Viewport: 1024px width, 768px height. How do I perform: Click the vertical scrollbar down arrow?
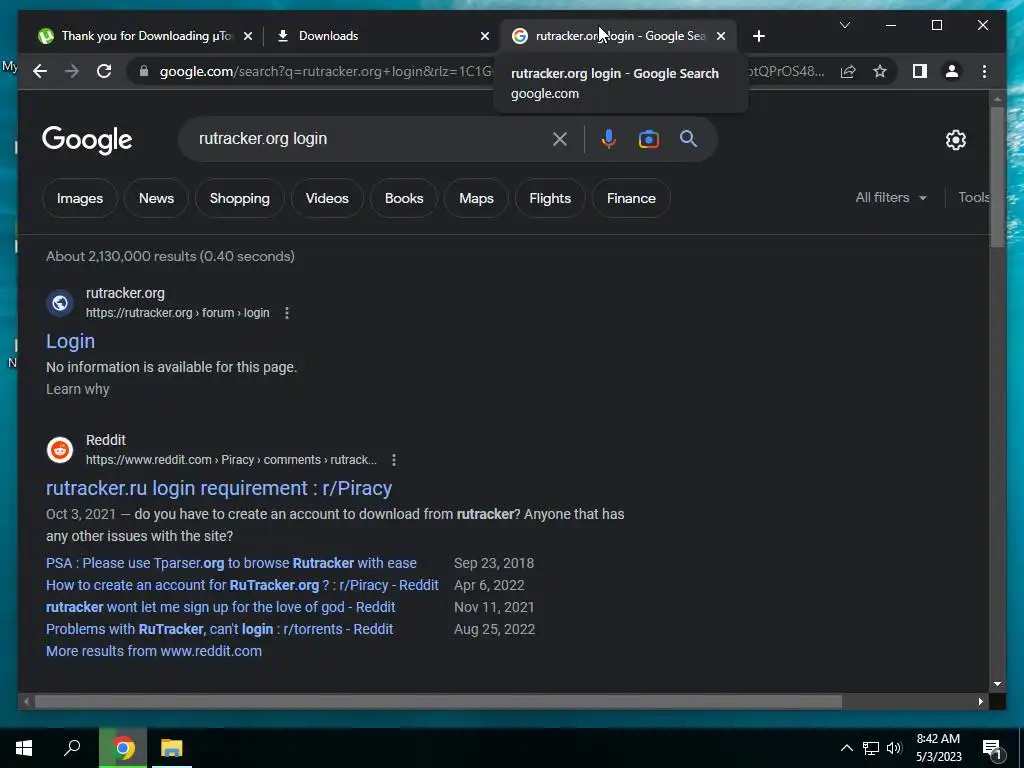pyautogui.click(x=997, y=684)
